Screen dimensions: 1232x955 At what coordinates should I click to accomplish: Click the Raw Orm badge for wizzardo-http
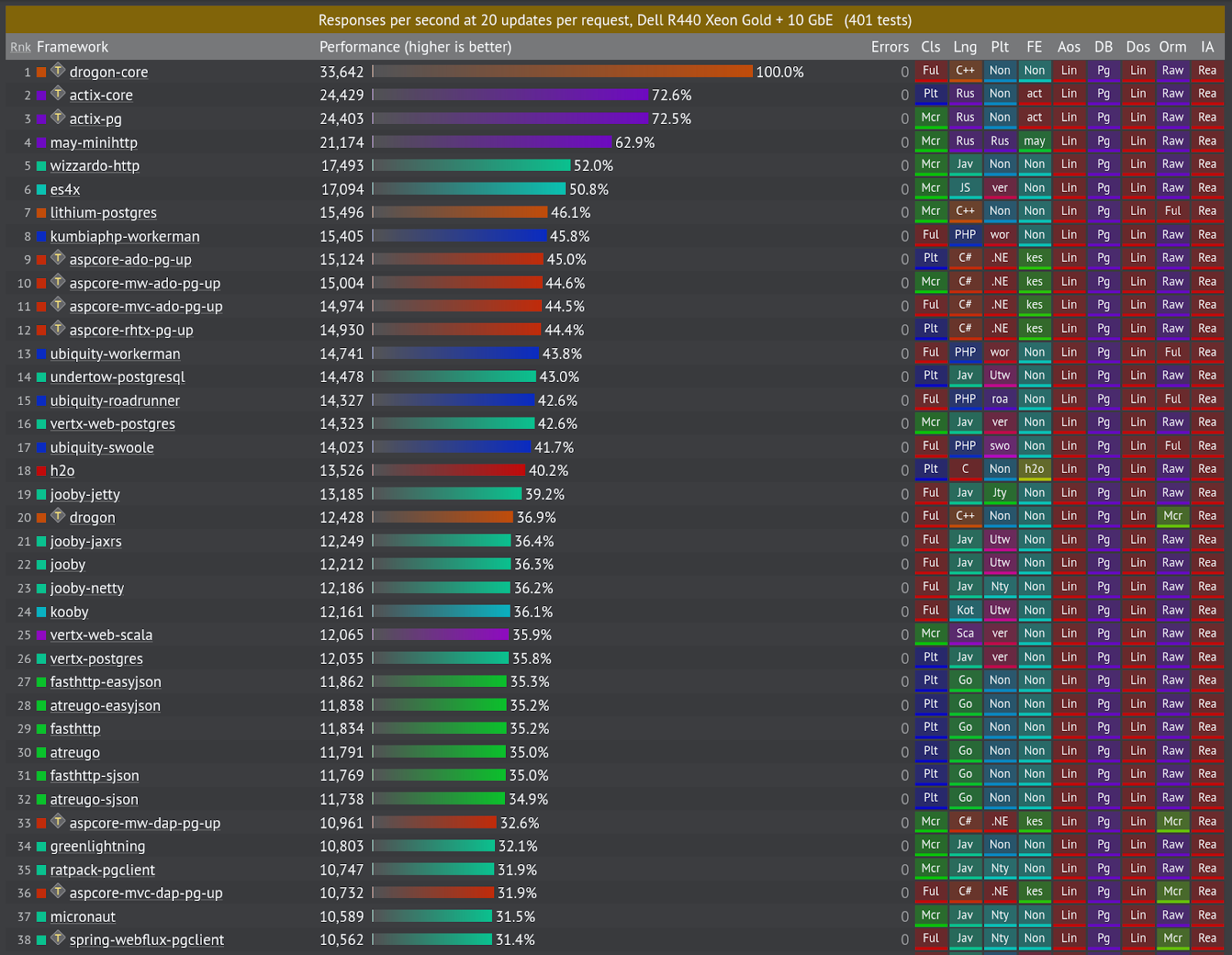coord(1173,165)
